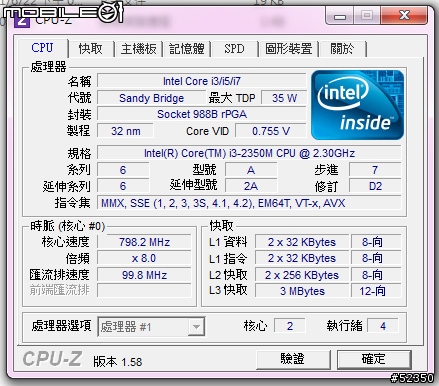Click the 核心 count value 2
This screenshot has height=386, width=439.
290,326
